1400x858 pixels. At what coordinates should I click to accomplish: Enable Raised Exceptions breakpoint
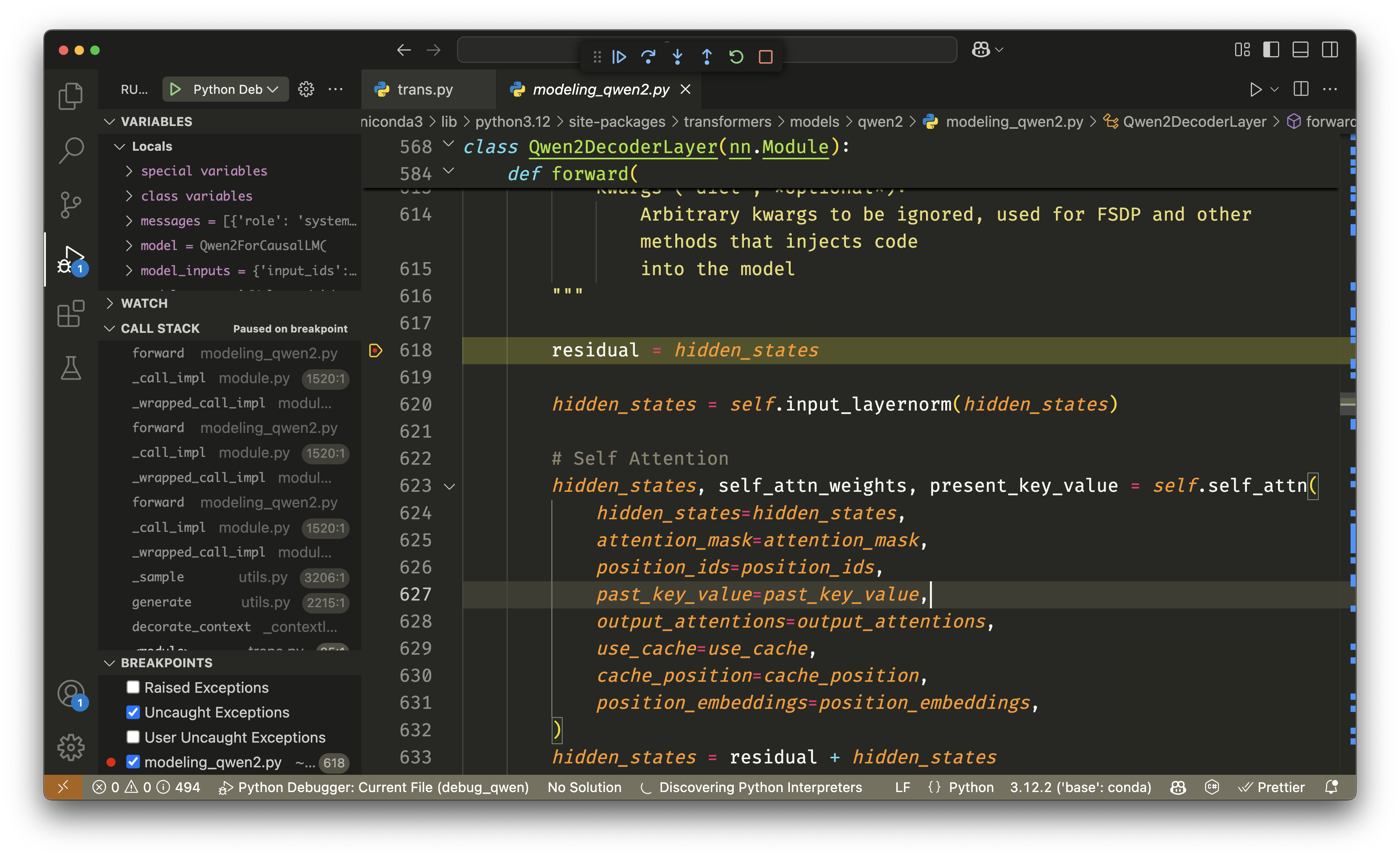[x=133, y=688]
